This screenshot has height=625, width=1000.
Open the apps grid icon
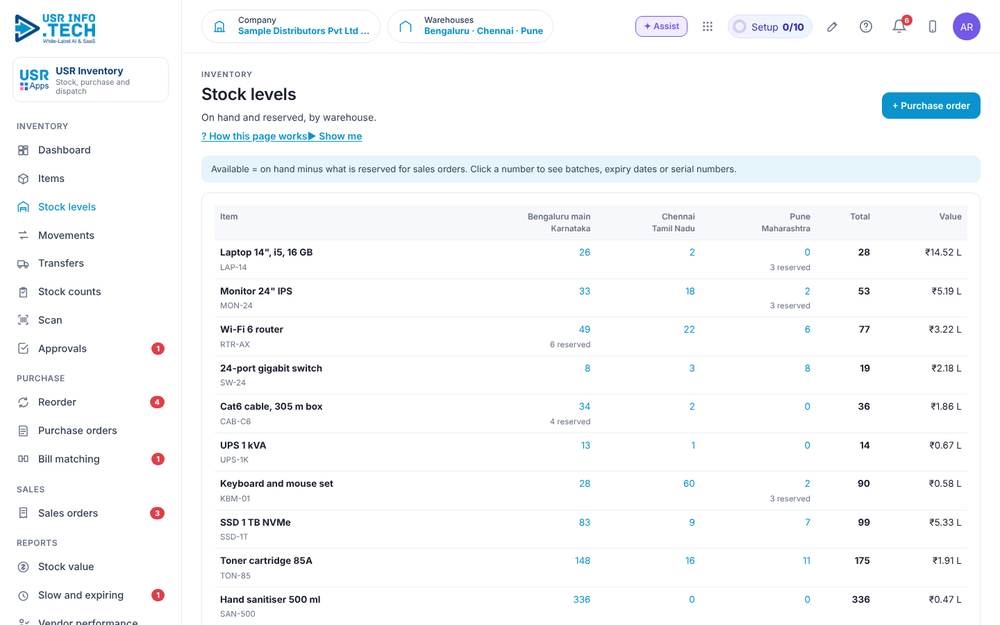coord(707,26)
